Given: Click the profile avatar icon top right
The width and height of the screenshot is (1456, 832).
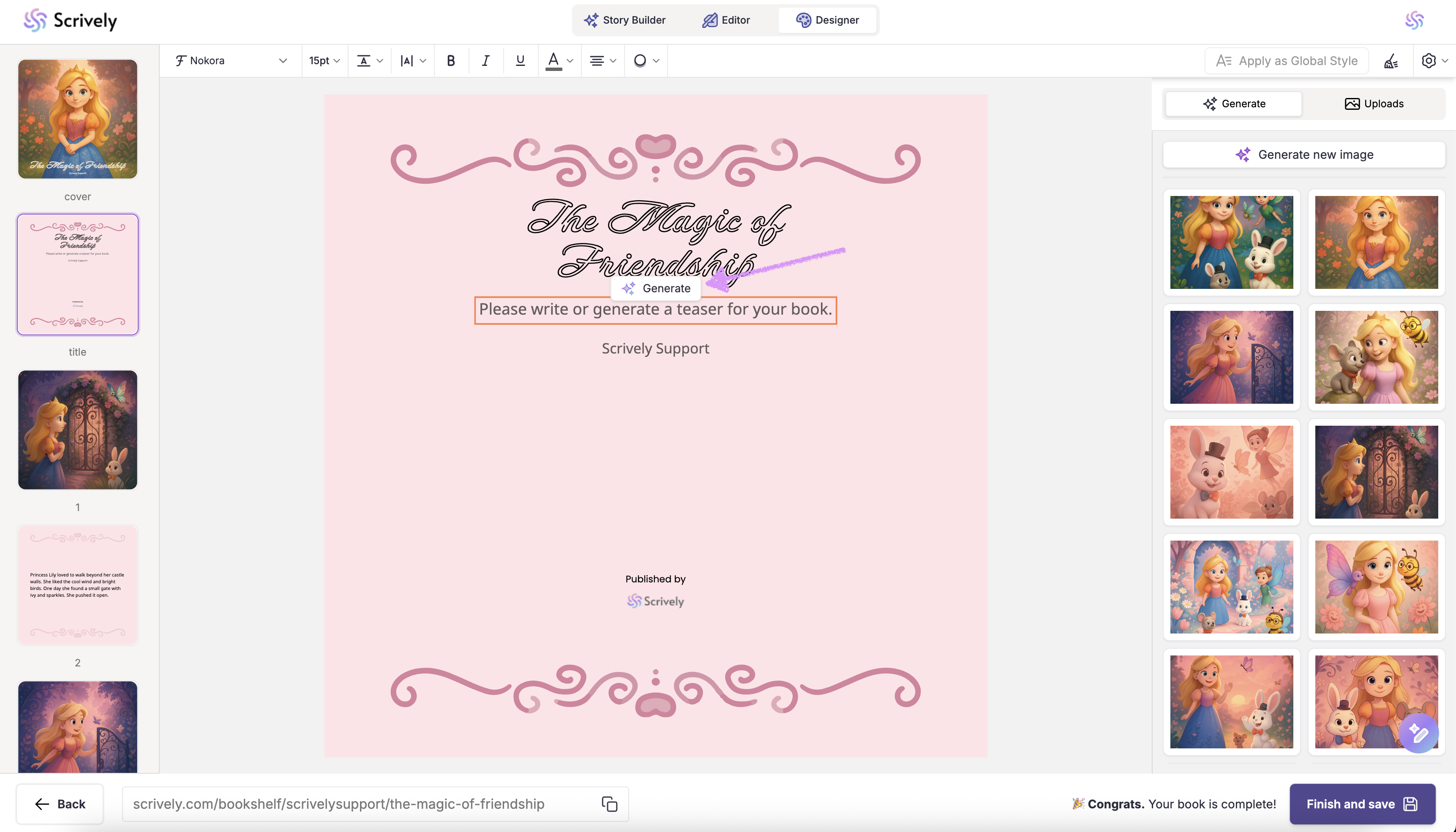Looking at the screenshot, I should pyautogui.click(x=1414, y=21).
